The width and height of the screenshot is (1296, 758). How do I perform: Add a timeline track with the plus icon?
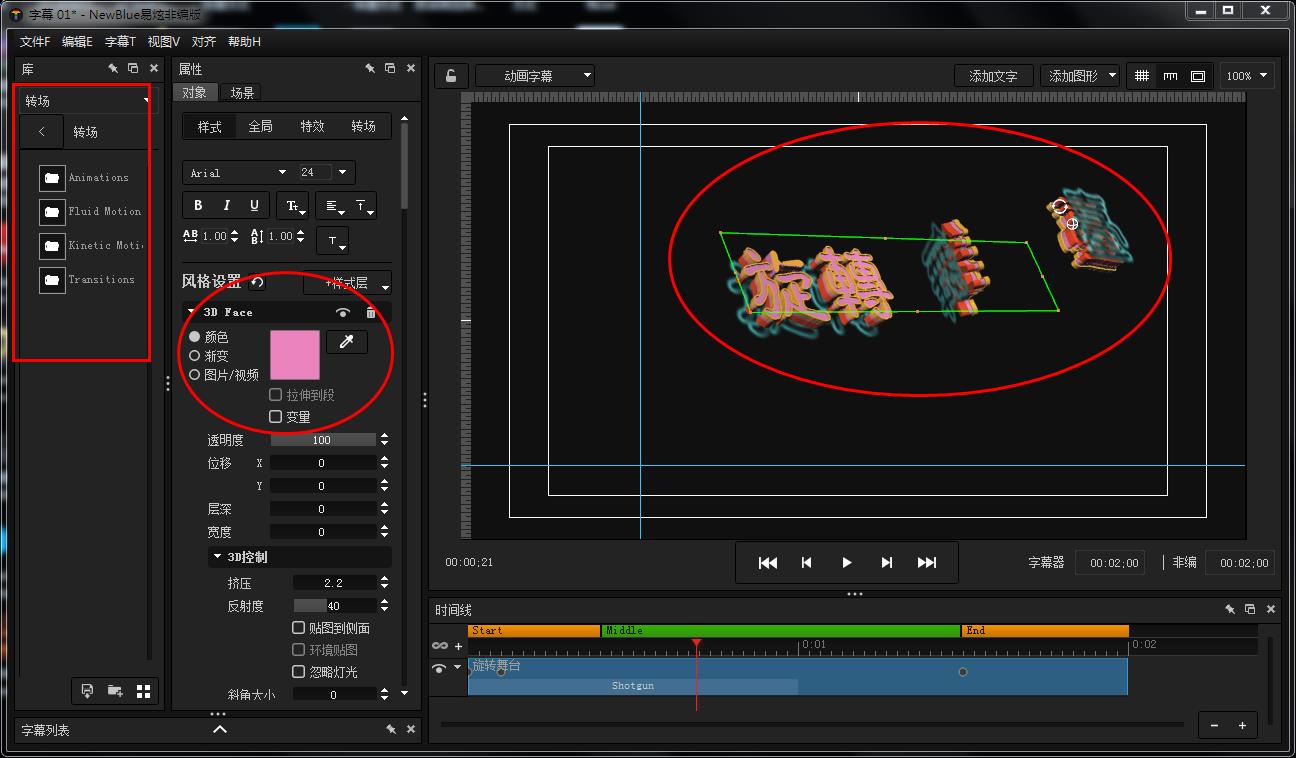tap(459, 646)
